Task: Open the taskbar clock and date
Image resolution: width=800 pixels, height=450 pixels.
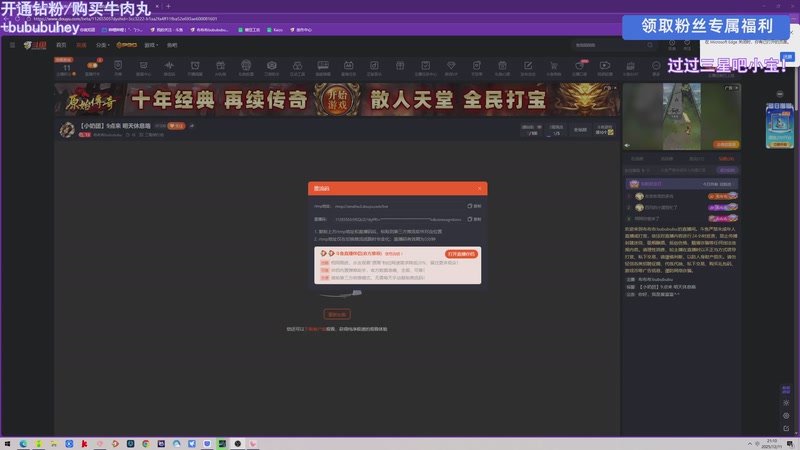Action: [x=771, y=443]
